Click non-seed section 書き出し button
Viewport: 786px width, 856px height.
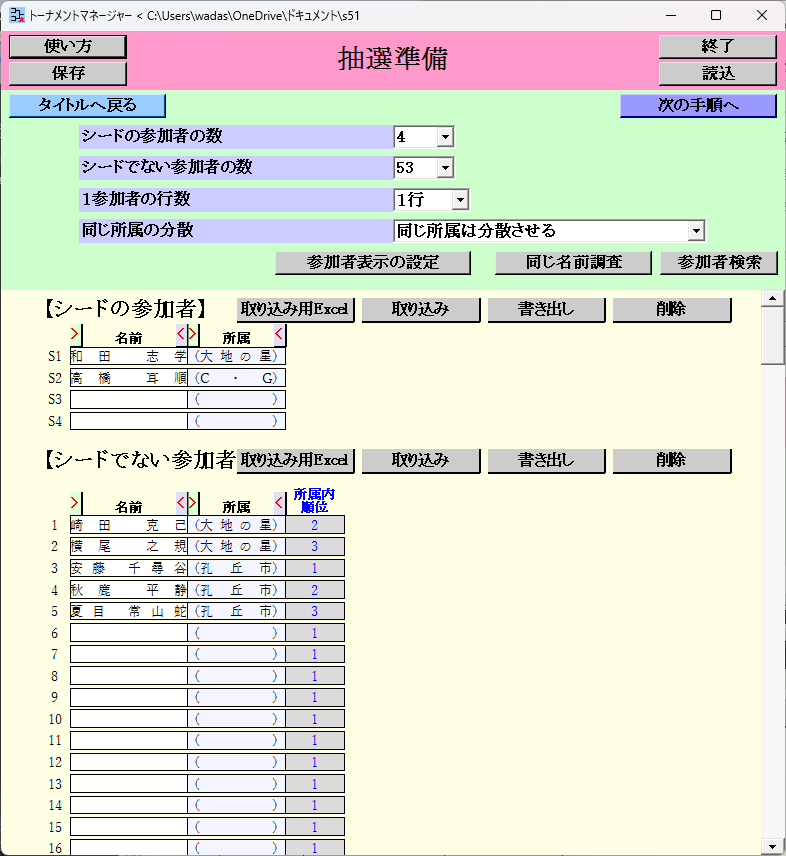tap(546, 460)
